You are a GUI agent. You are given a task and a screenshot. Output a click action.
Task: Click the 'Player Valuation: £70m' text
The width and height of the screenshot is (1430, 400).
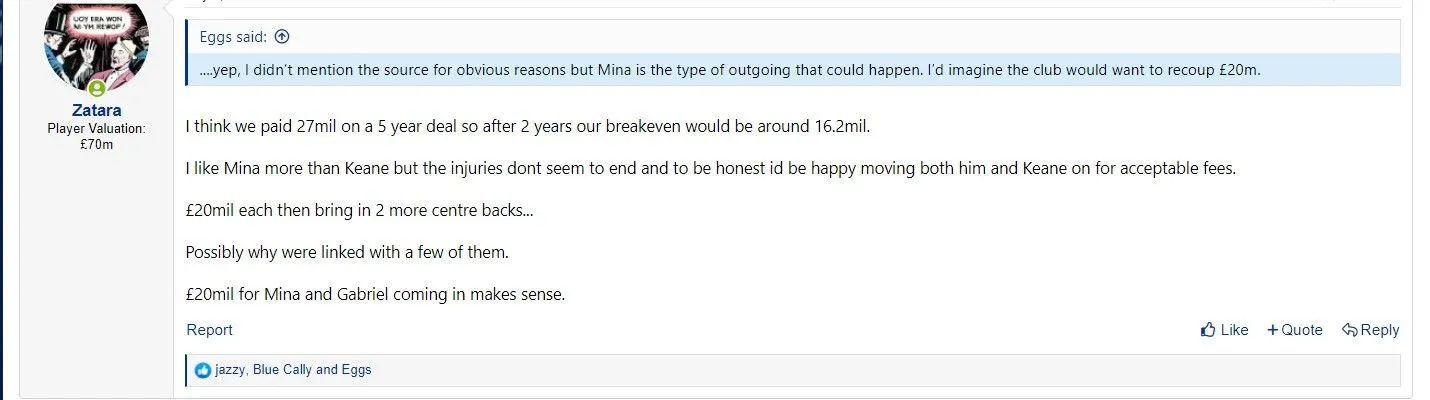tap(96, 137)
